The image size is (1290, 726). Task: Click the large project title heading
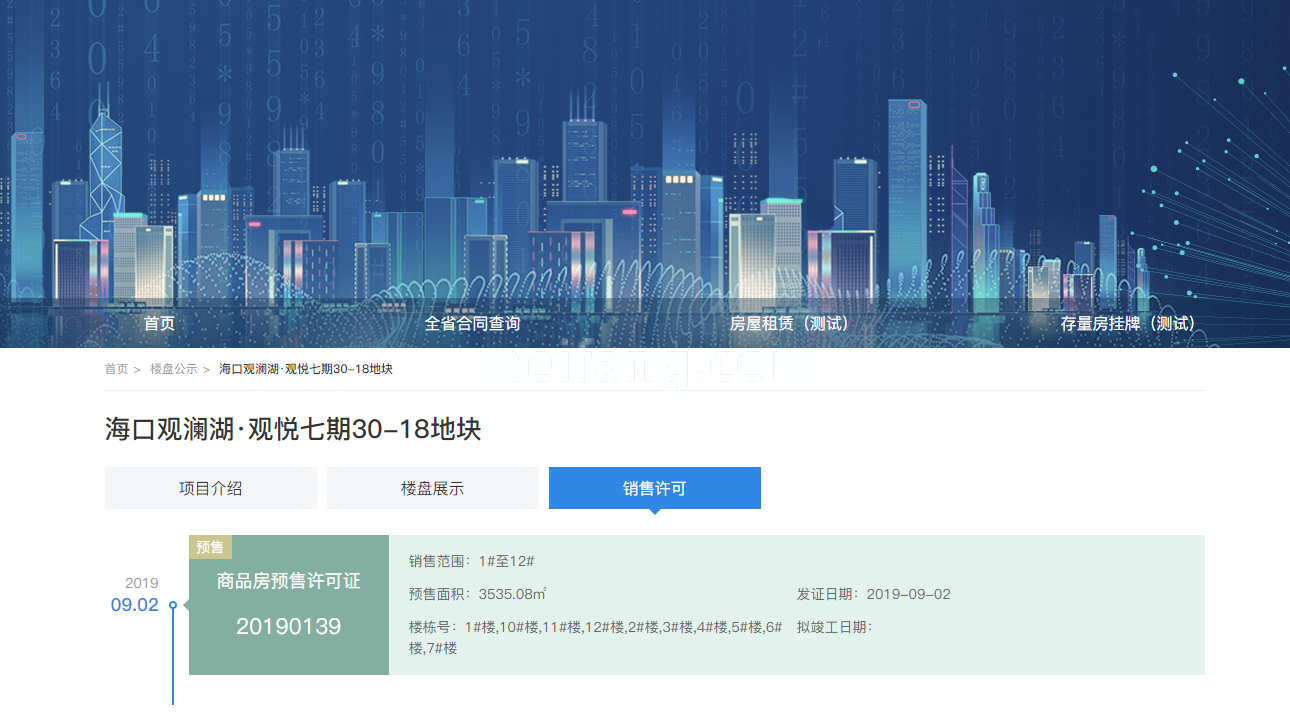(293, 430)
